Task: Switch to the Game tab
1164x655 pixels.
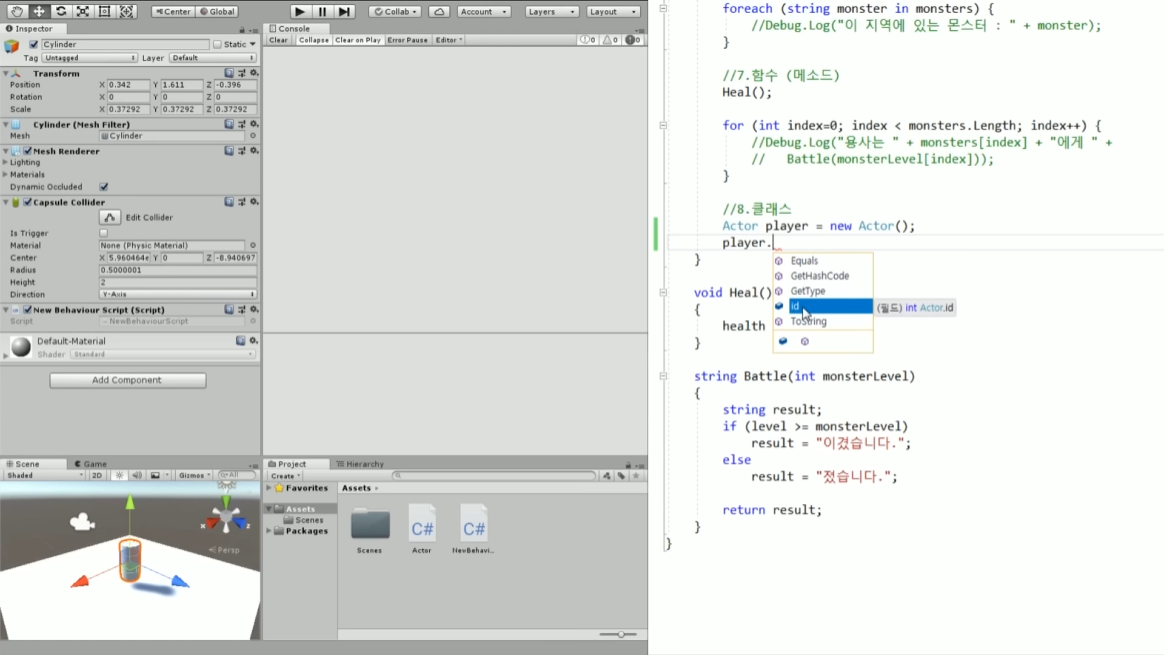Action: [x=91, y=463]
